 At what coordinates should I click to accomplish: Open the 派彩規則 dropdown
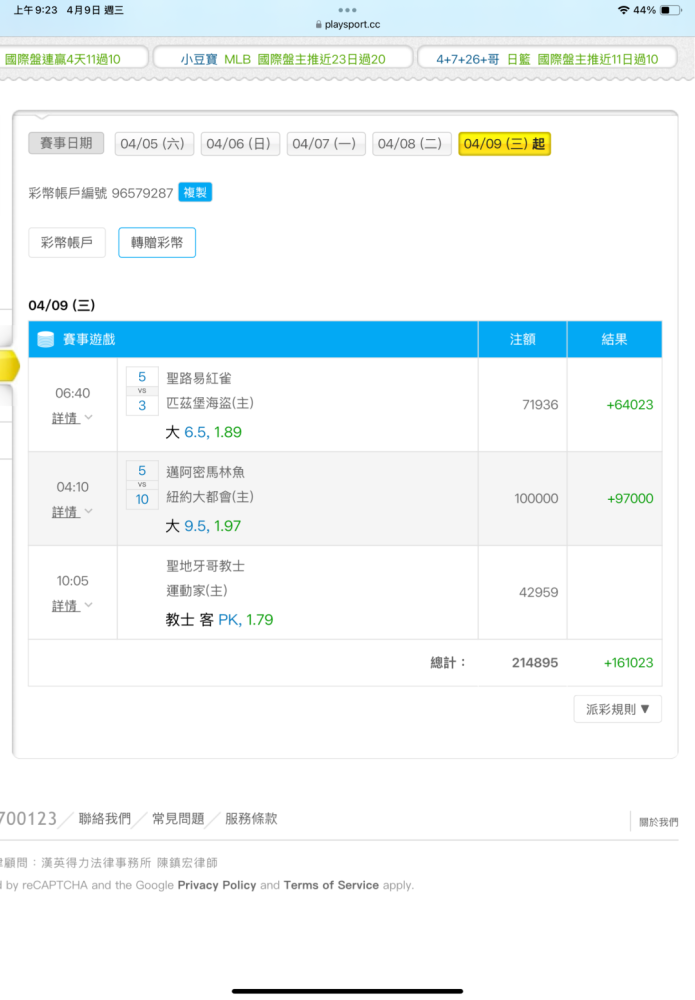coord(617,709)
